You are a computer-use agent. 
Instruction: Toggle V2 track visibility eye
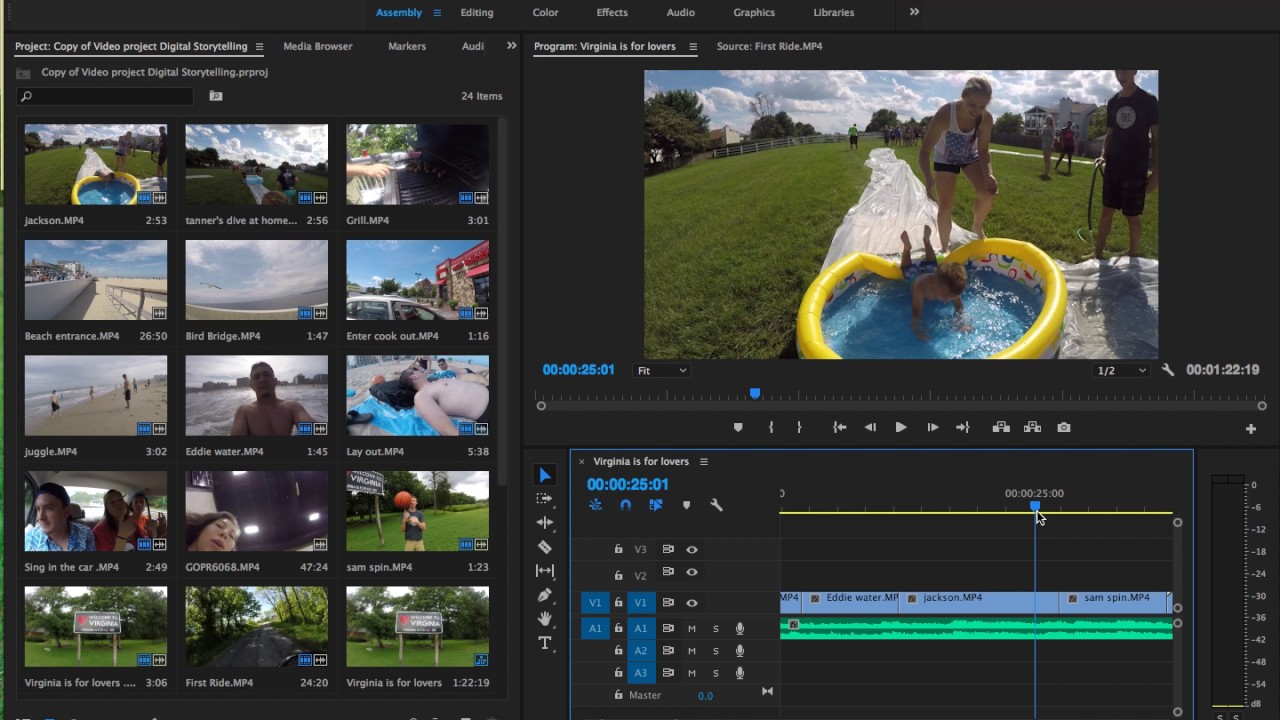pos(692,572)
